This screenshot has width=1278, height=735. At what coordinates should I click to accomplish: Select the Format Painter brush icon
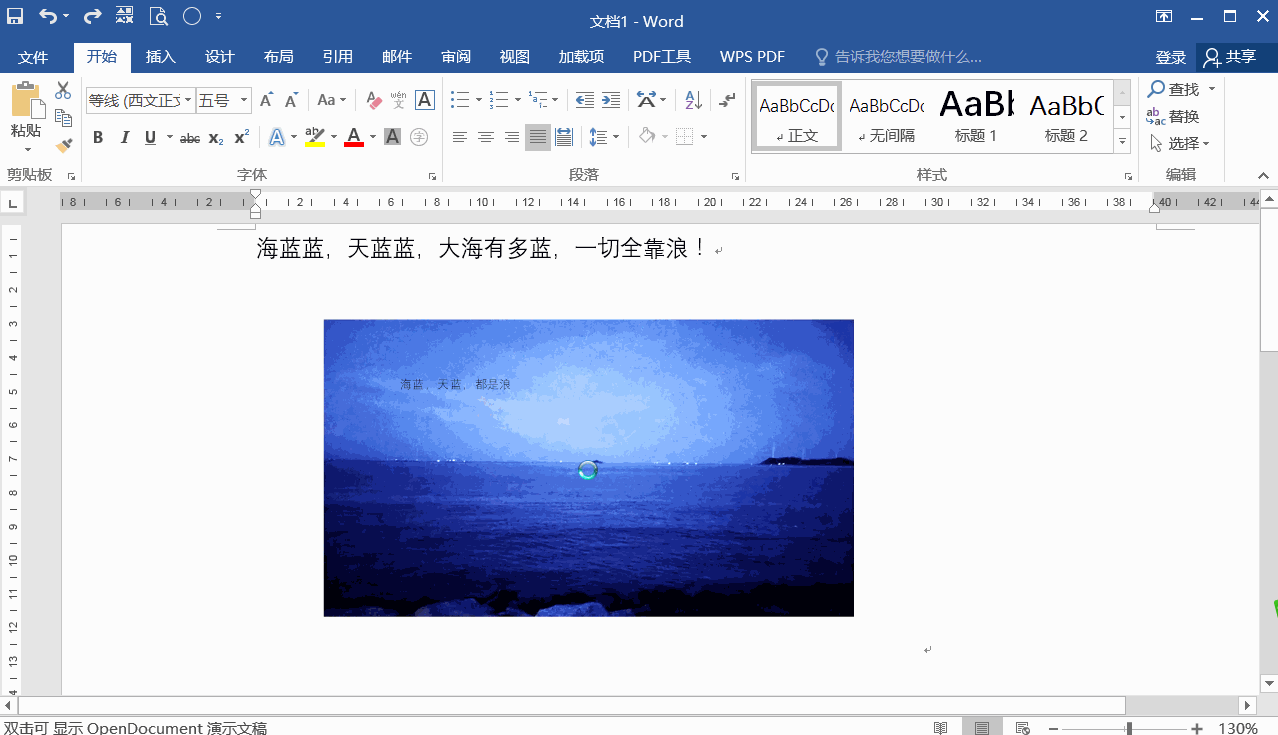63,145
